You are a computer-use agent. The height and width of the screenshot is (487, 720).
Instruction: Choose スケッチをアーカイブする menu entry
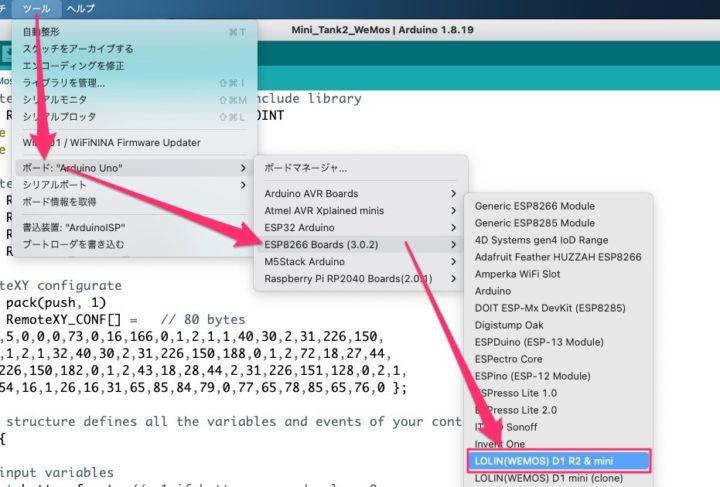(77, 48)
